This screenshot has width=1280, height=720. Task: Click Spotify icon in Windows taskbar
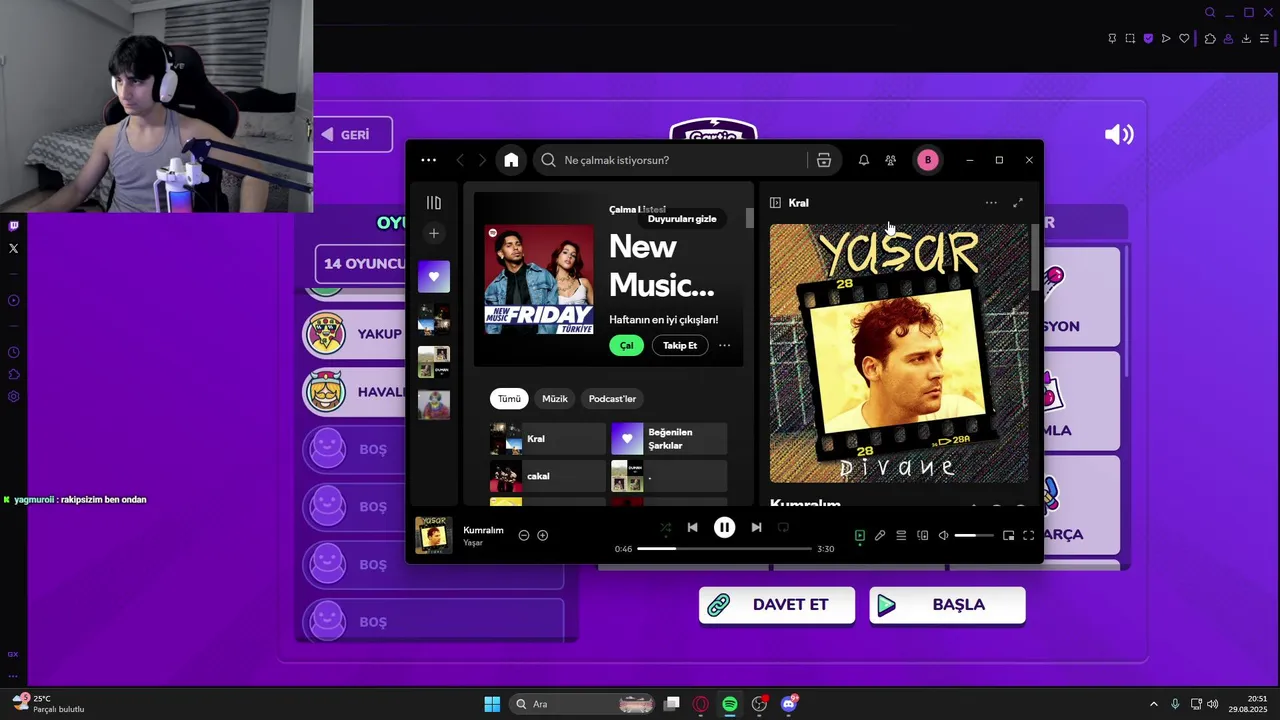pyautogui.click(x=730, y=704)
